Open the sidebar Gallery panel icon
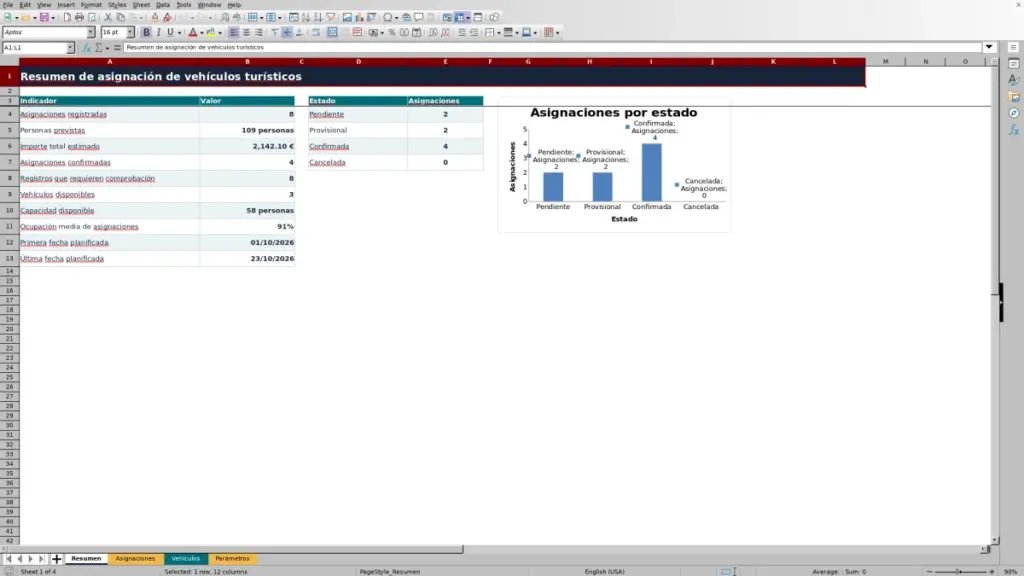The width and height of the screenshot is (1024, 576). [x=1014, y=97]
